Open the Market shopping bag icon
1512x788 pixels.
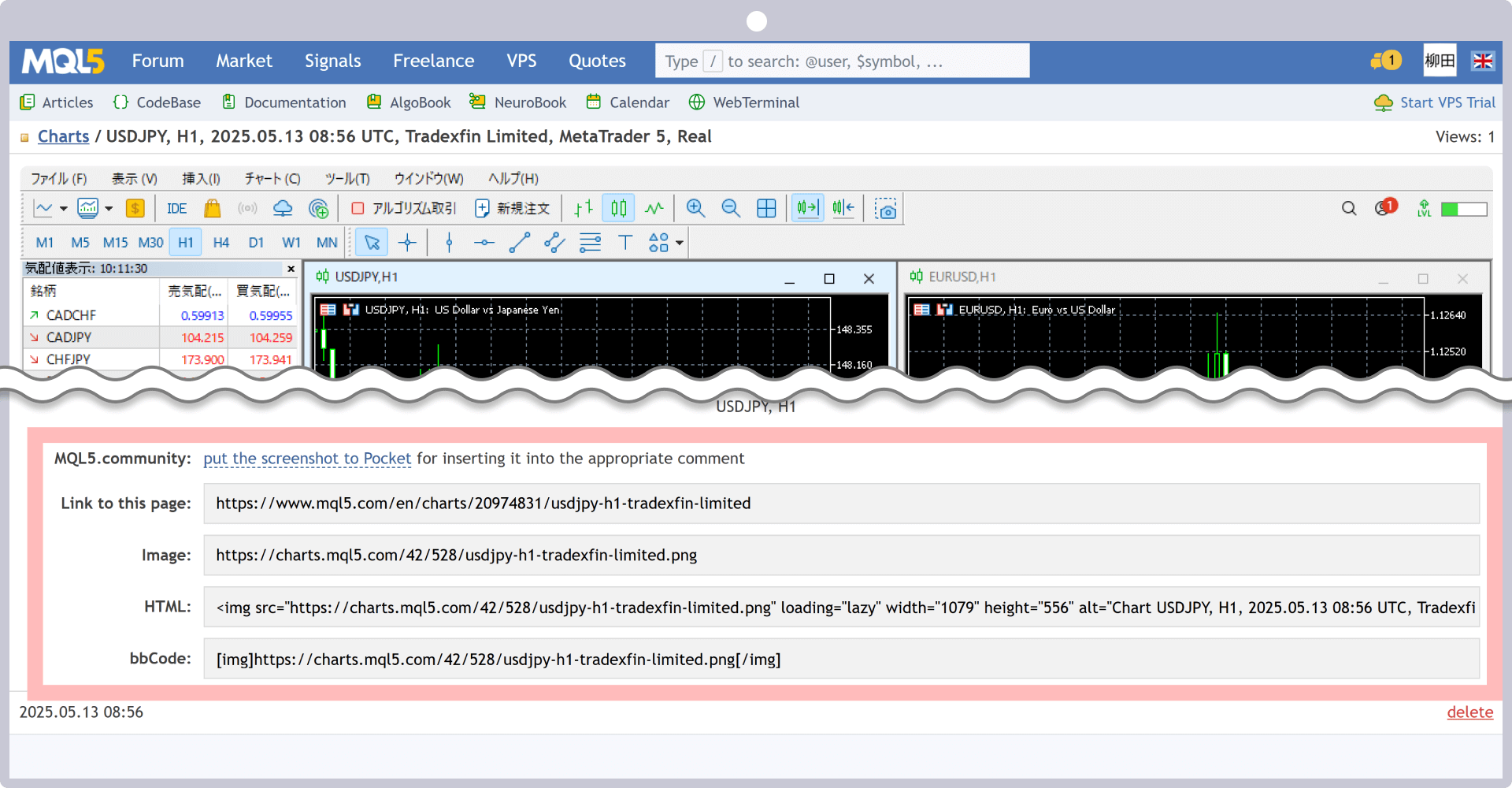(212, 209)
